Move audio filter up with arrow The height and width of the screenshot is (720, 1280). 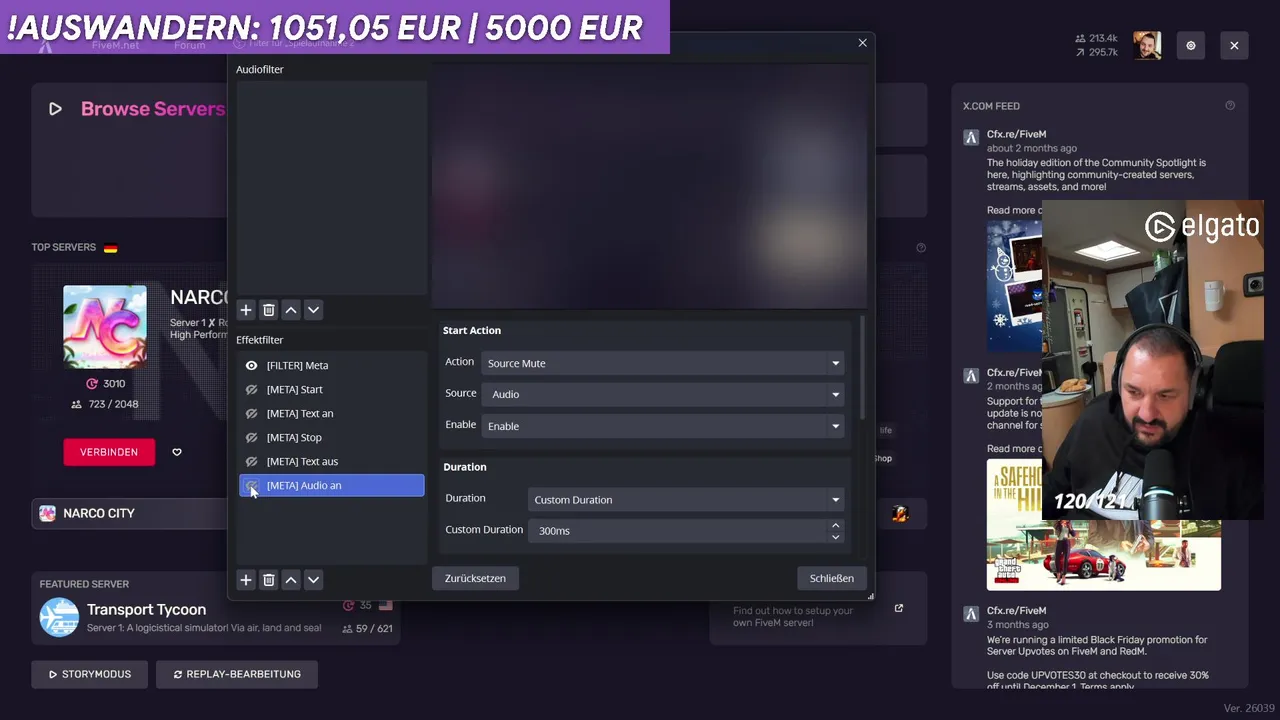click(x=291, y=310)
